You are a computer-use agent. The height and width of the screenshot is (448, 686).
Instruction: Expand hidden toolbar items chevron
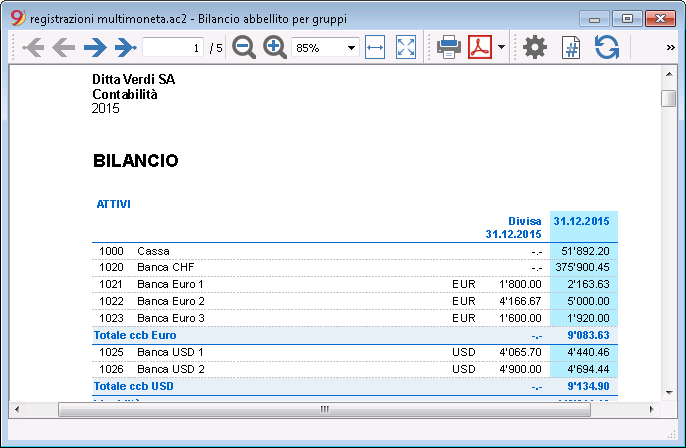pos(670,47)
